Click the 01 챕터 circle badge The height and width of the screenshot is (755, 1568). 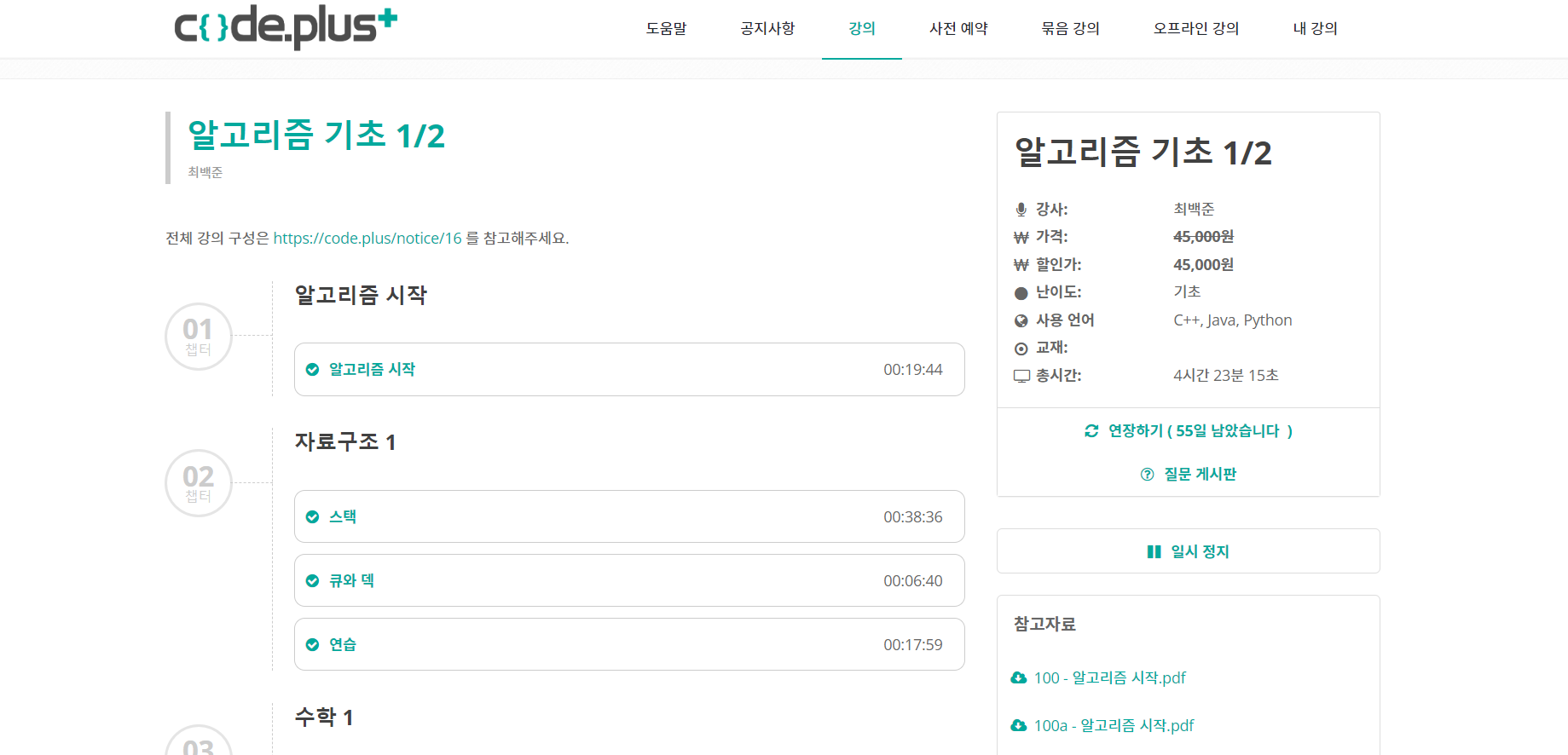(198, 337)
